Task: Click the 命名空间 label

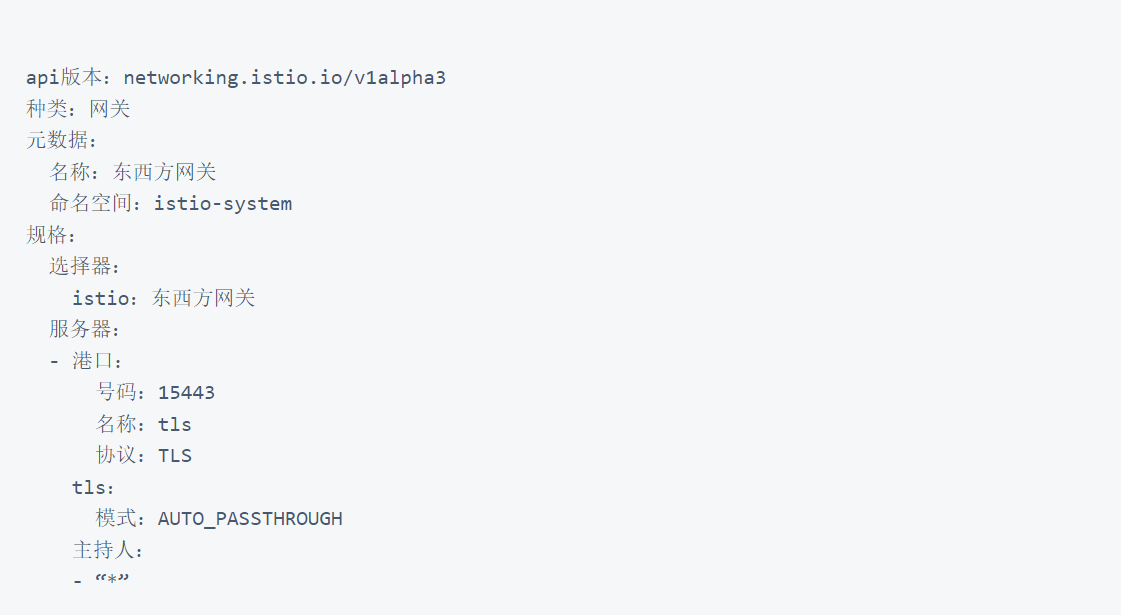Action: 96,204
